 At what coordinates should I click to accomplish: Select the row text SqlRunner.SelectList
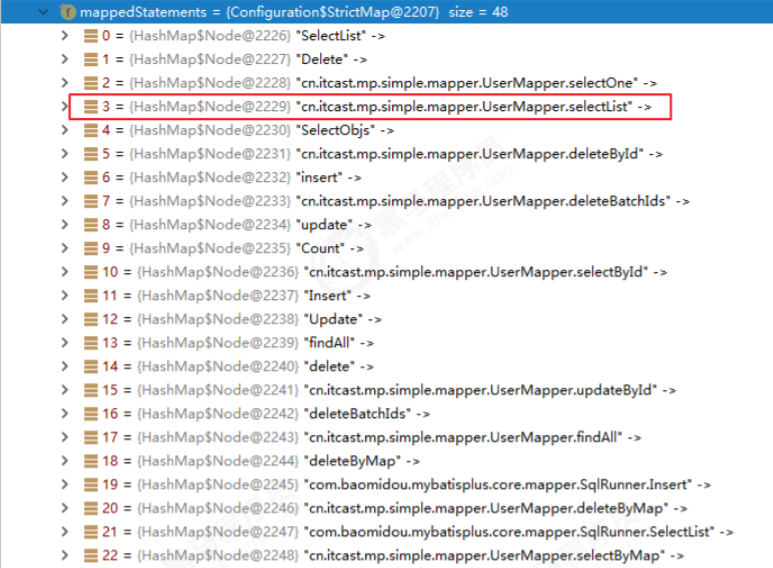(x=418, y=532)
